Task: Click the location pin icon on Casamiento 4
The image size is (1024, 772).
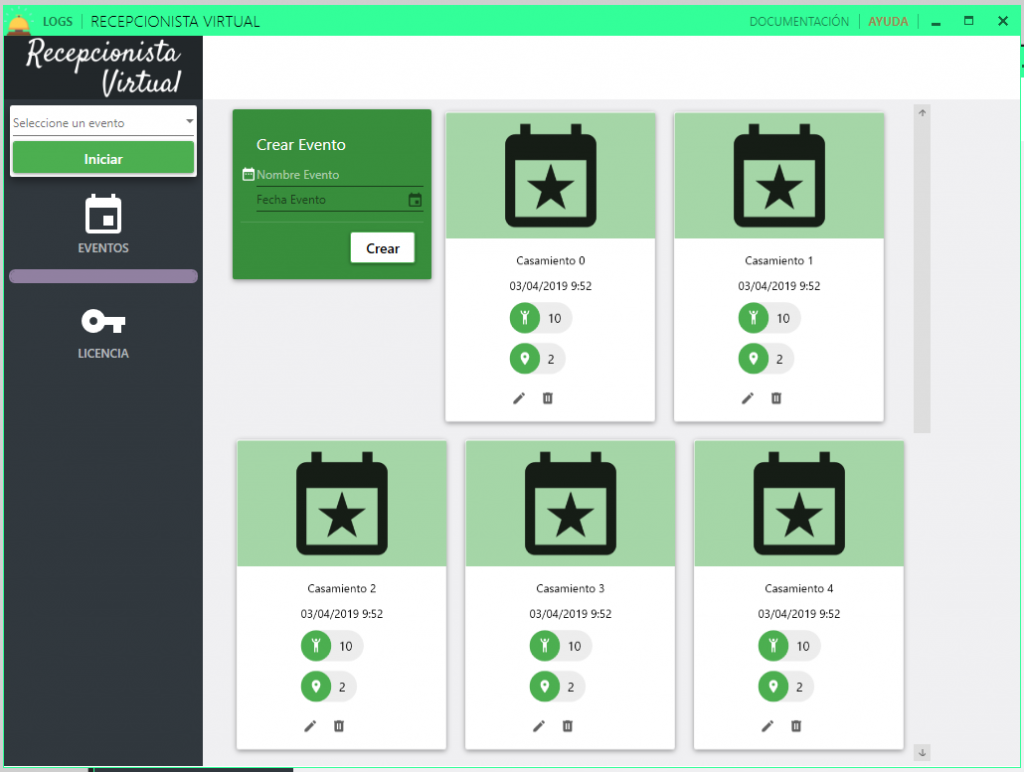Action: pos(773,686)
